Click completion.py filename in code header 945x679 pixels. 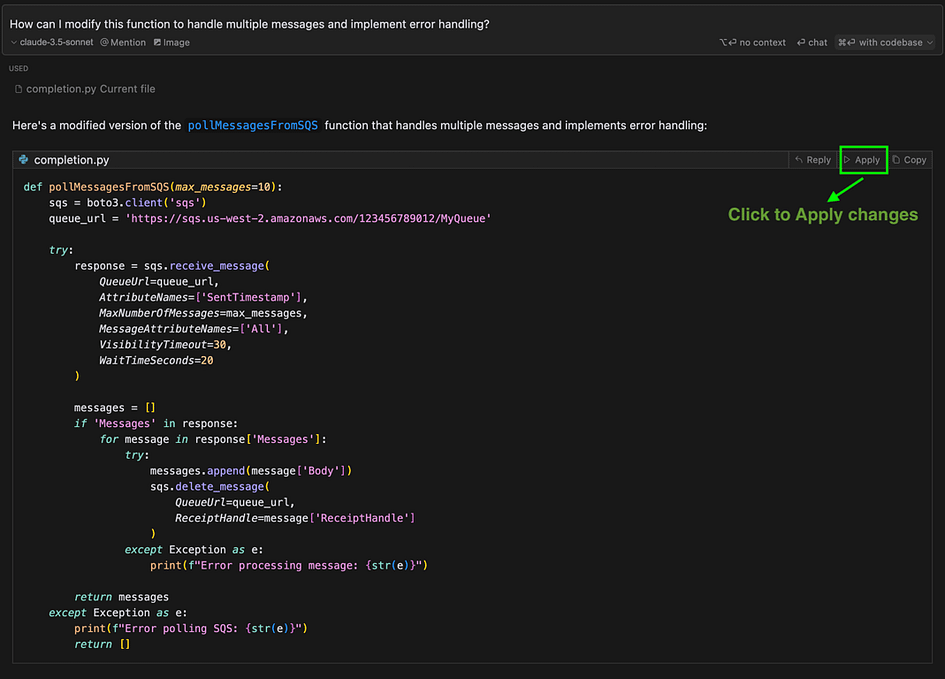coord(72,160)
